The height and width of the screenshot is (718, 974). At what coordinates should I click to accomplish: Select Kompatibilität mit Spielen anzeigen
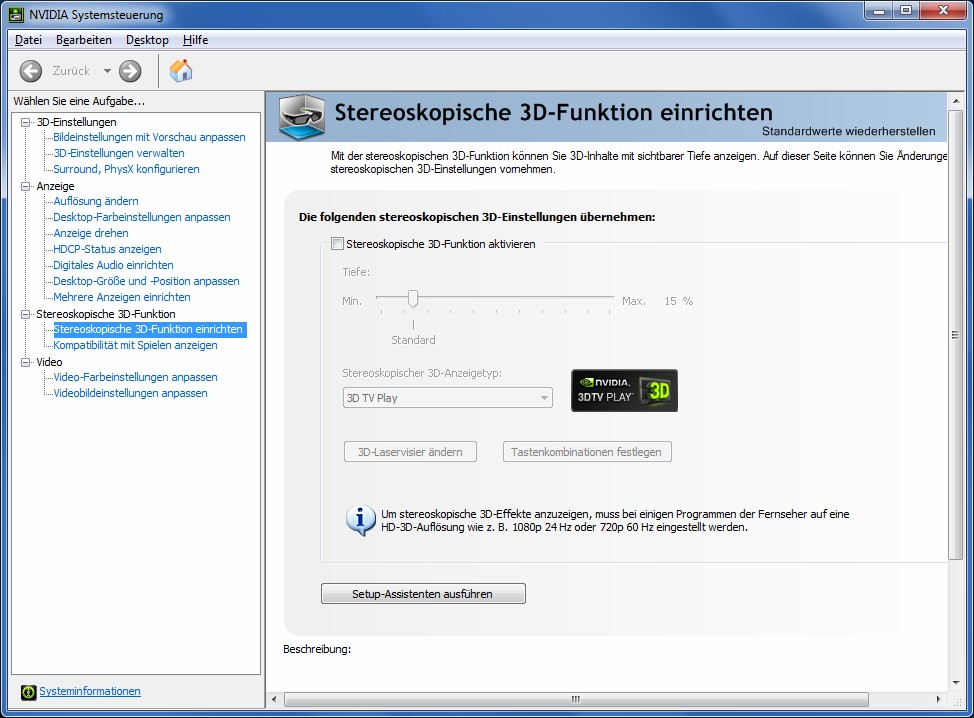[x=135, y=345]
